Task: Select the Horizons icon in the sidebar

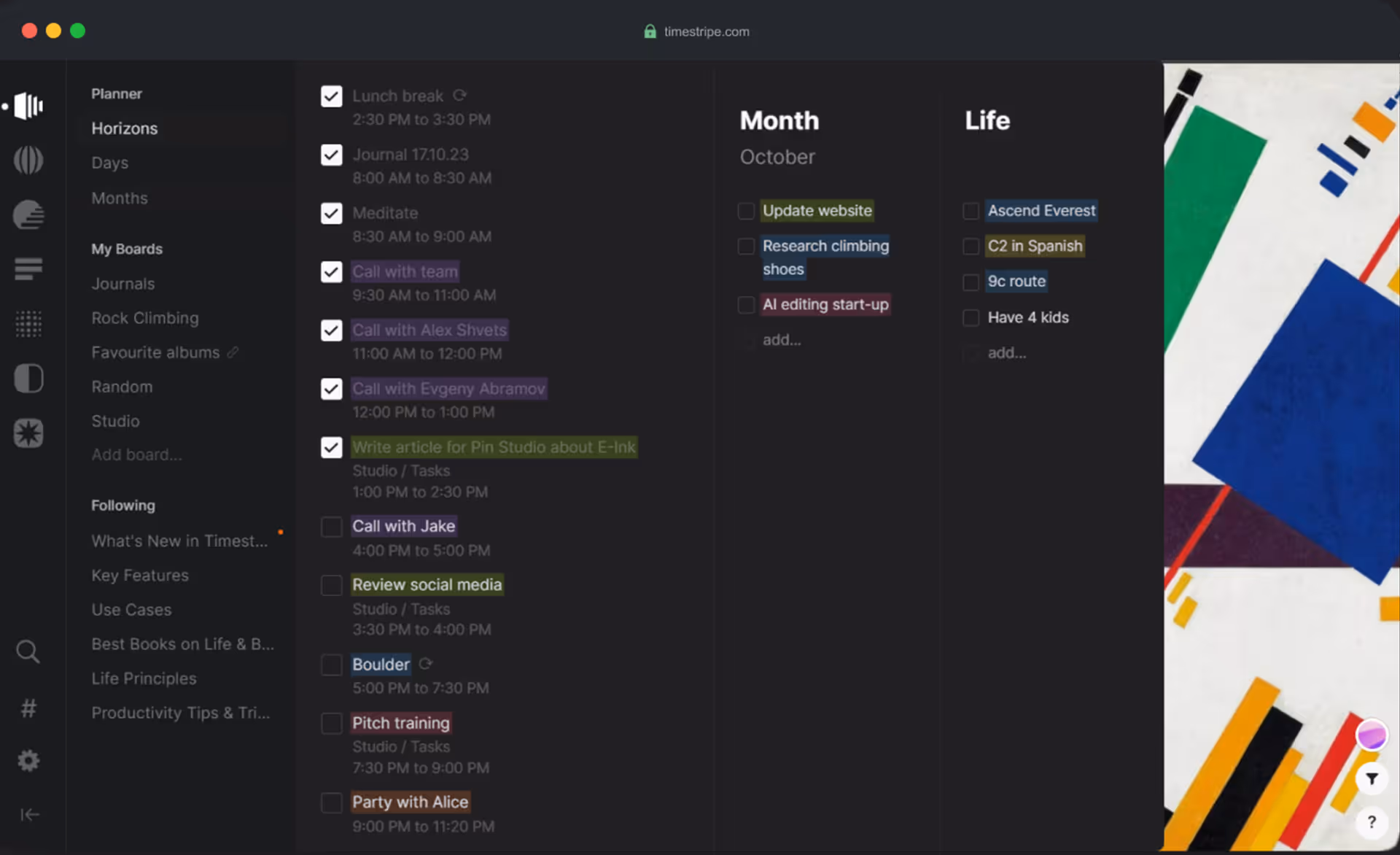Action: coord(27,106)
